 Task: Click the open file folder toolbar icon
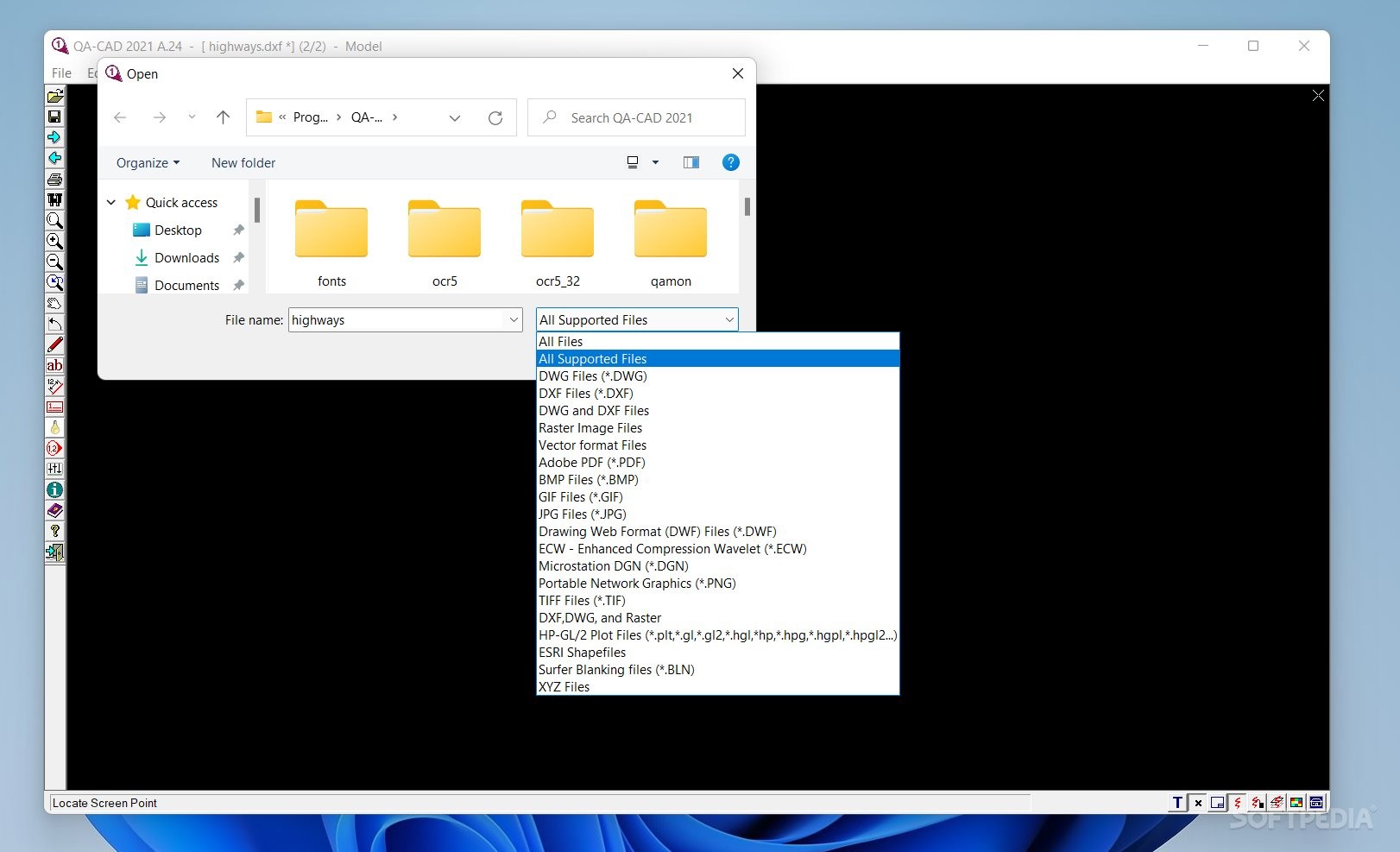[54, 96]
